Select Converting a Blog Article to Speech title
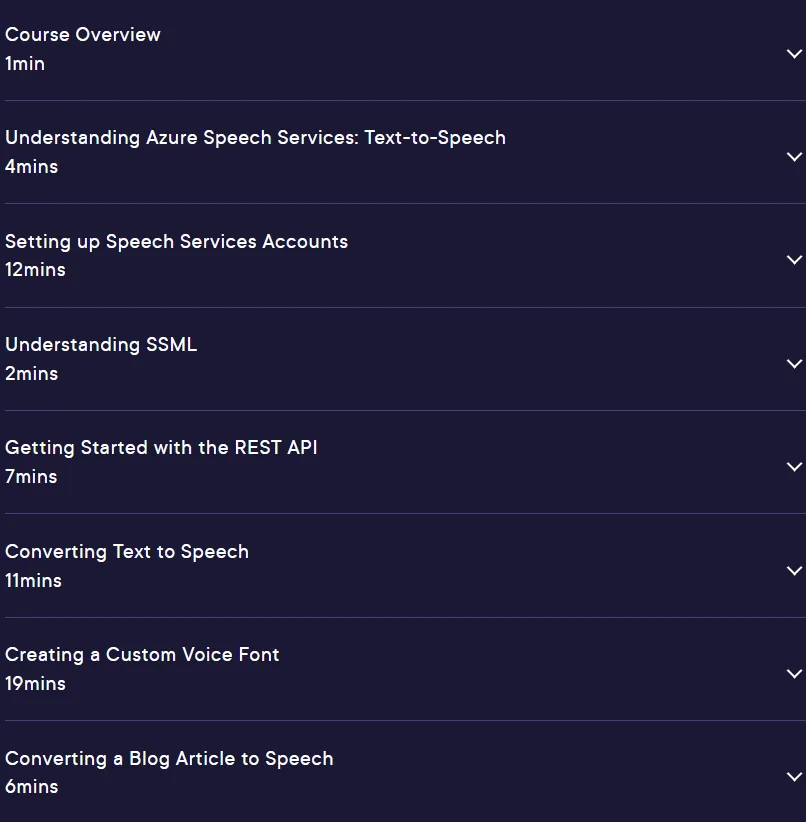Screen dimensions: 806x822 point(169,759)
